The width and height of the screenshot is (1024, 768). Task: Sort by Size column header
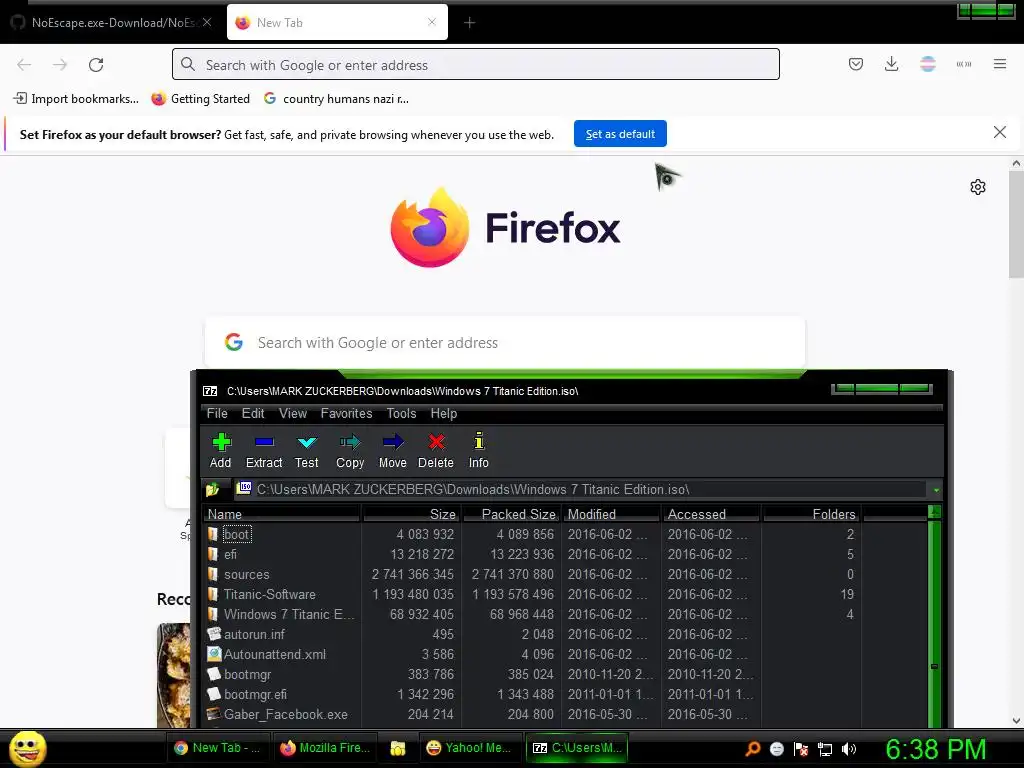[x=411, y=514]
